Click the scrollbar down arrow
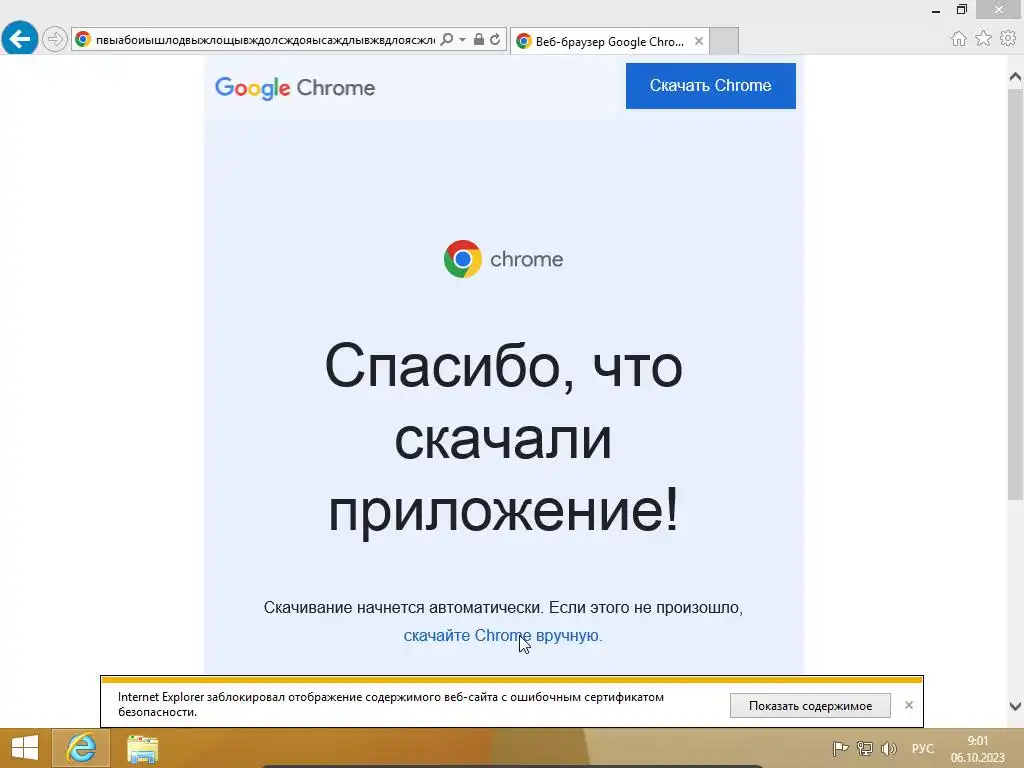This screenshot has height=768, width=1024. [x=1016, y=707]
